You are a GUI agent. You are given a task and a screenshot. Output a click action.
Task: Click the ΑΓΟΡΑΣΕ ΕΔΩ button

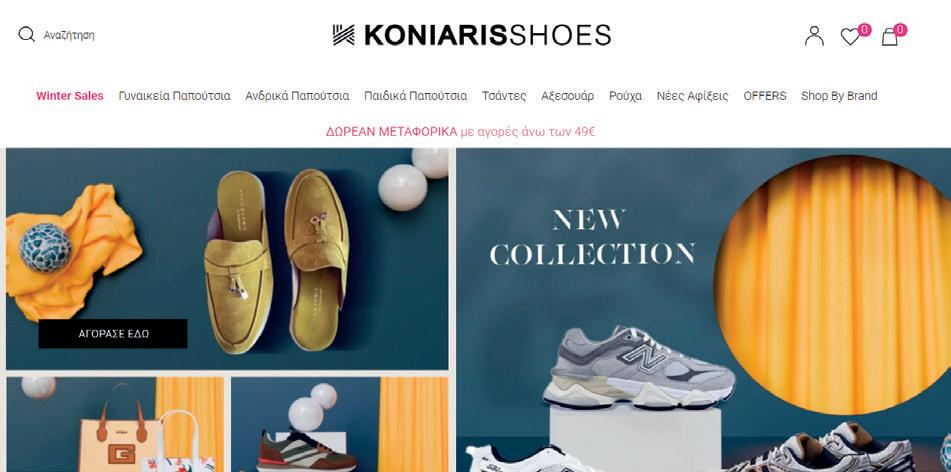click(113, 334)
